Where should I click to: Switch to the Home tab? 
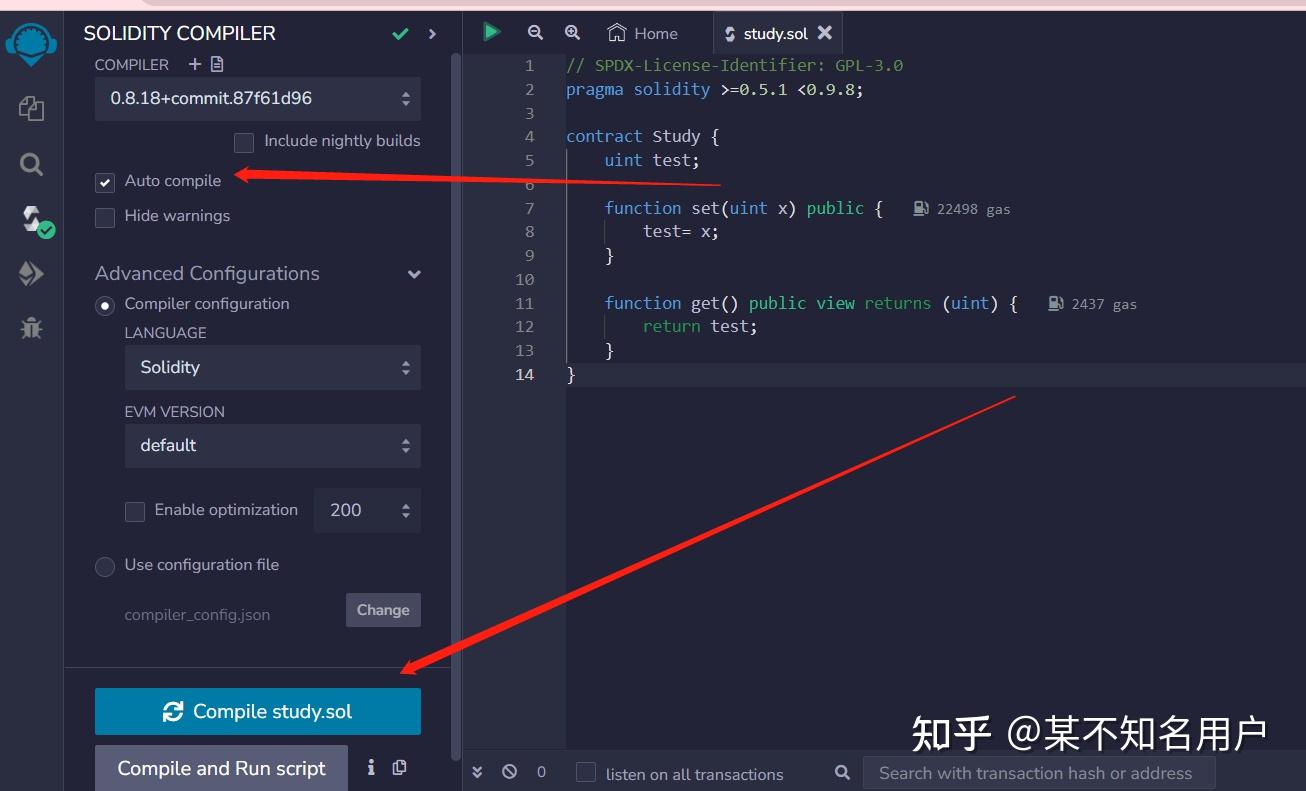(x=643, y=33)
